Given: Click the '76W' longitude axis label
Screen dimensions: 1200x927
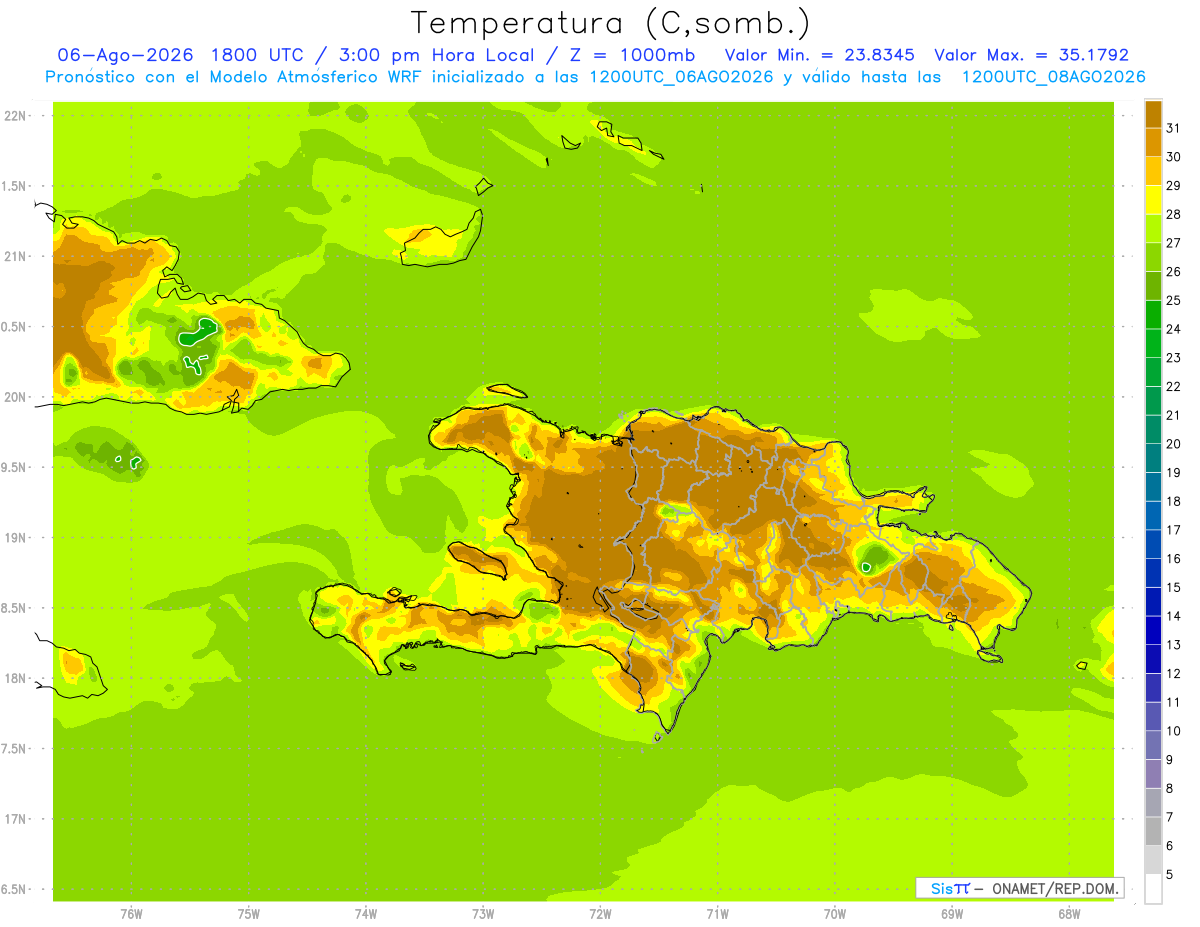Looking at the screenshot, I should [131, 914].
